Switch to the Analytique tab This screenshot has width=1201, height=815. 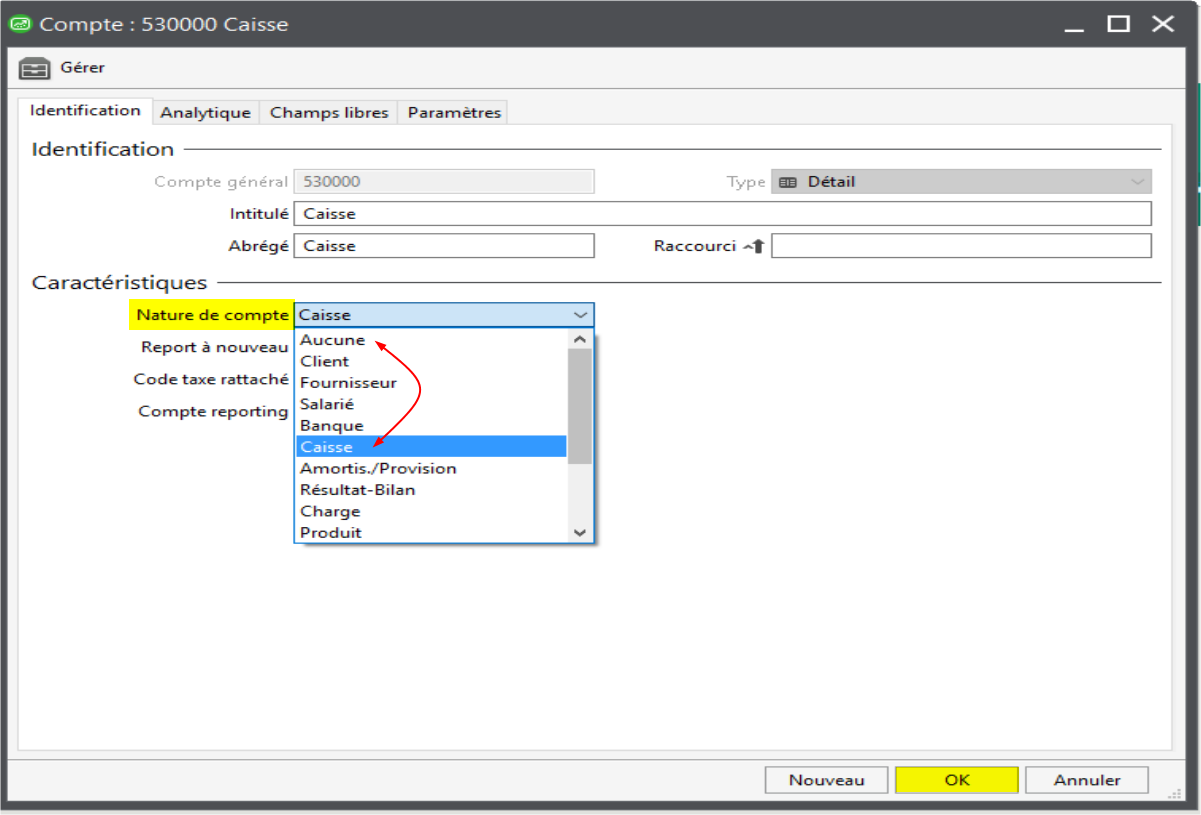click(205, 113)
